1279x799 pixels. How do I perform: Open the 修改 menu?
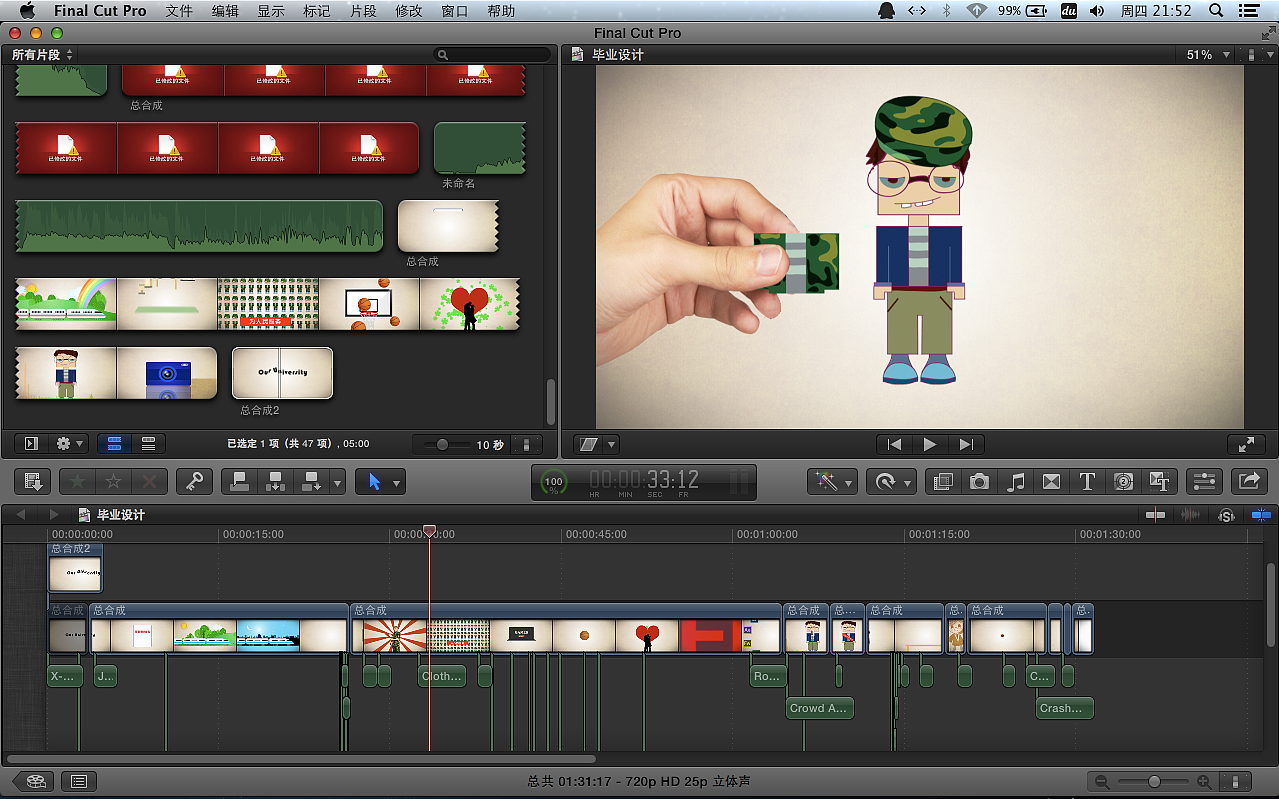coord(409,11)
